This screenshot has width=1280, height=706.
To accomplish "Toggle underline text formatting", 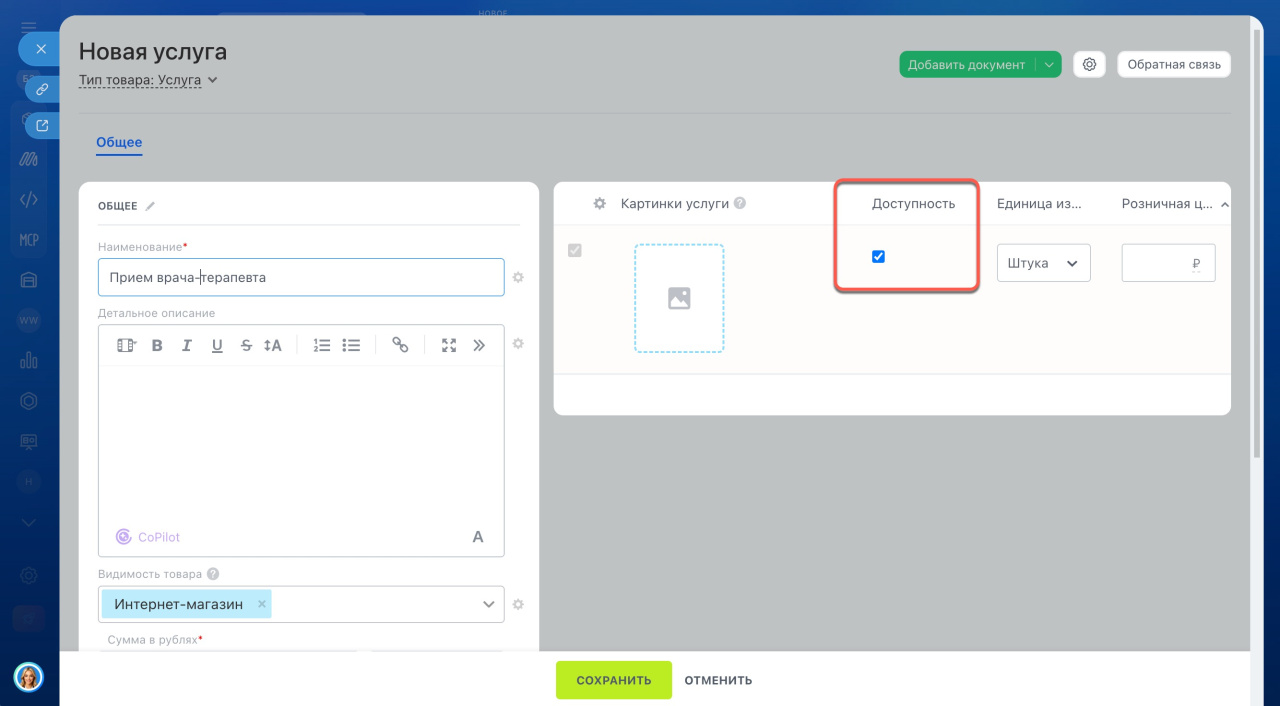I will click(x=217, y=345).
